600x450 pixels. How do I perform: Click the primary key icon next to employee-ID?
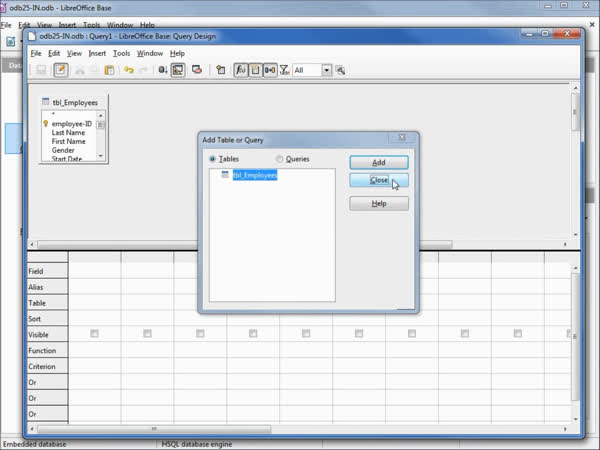pyautogui.click(x=46, y=124)
